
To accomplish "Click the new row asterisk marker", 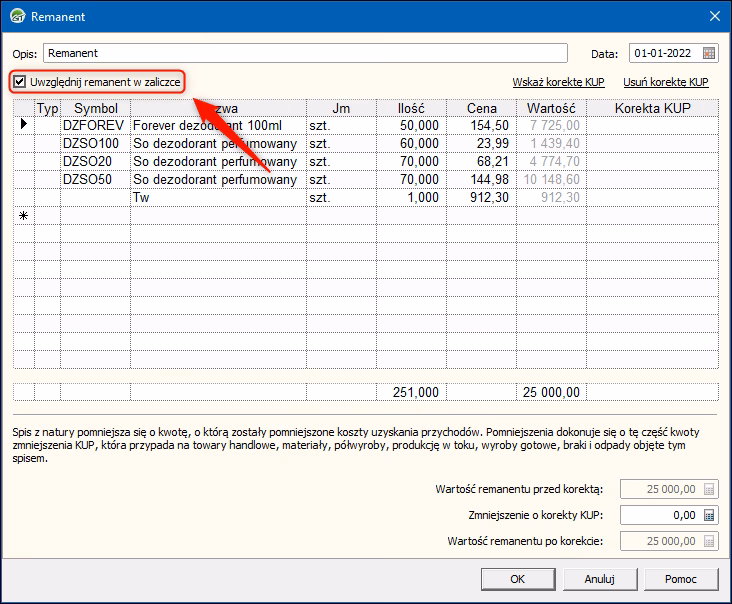I will [x=23, y=216].
